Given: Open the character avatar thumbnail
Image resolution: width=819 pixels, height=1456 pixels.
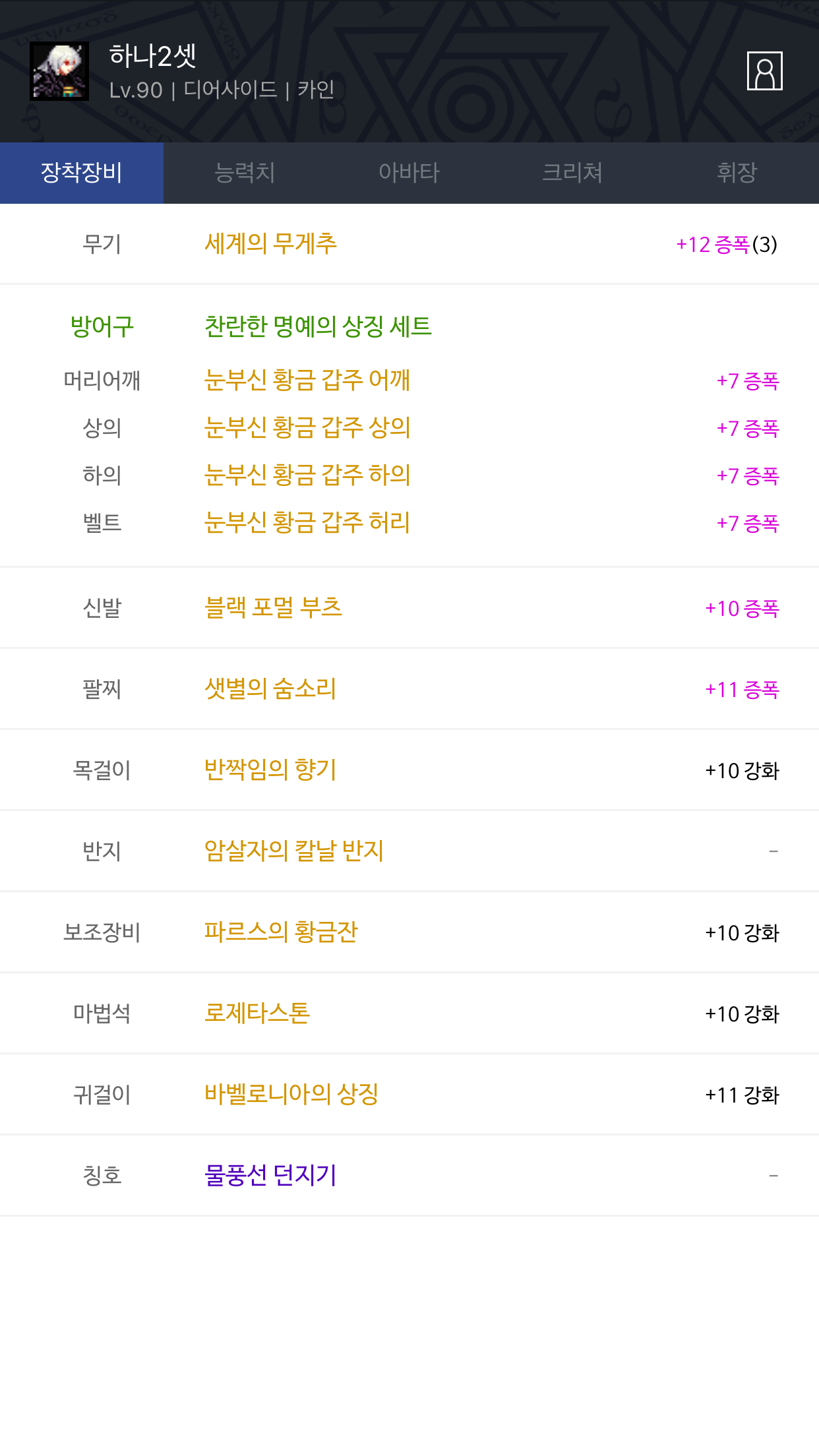Looking at the screenshot, I should 59,71.
